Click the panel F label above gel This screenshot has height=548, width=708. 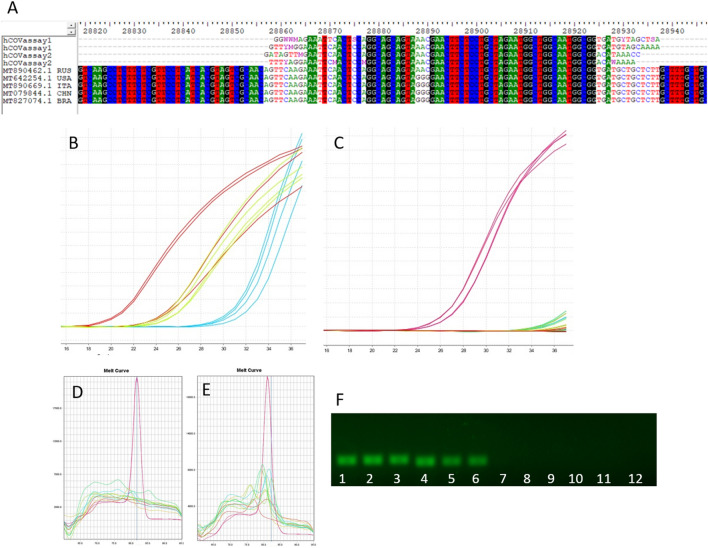click(x=339, y=400)
